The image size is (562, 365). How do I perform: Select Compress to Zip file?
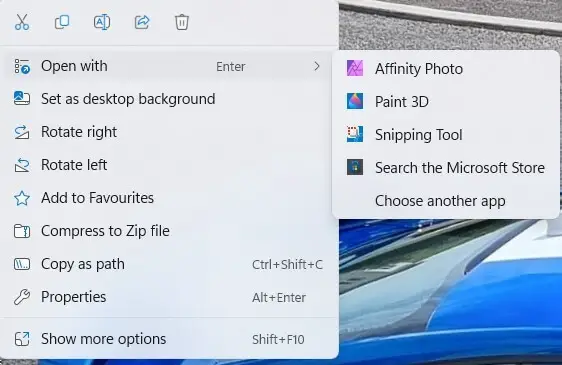pyautogui.click(x=167, y=231)
